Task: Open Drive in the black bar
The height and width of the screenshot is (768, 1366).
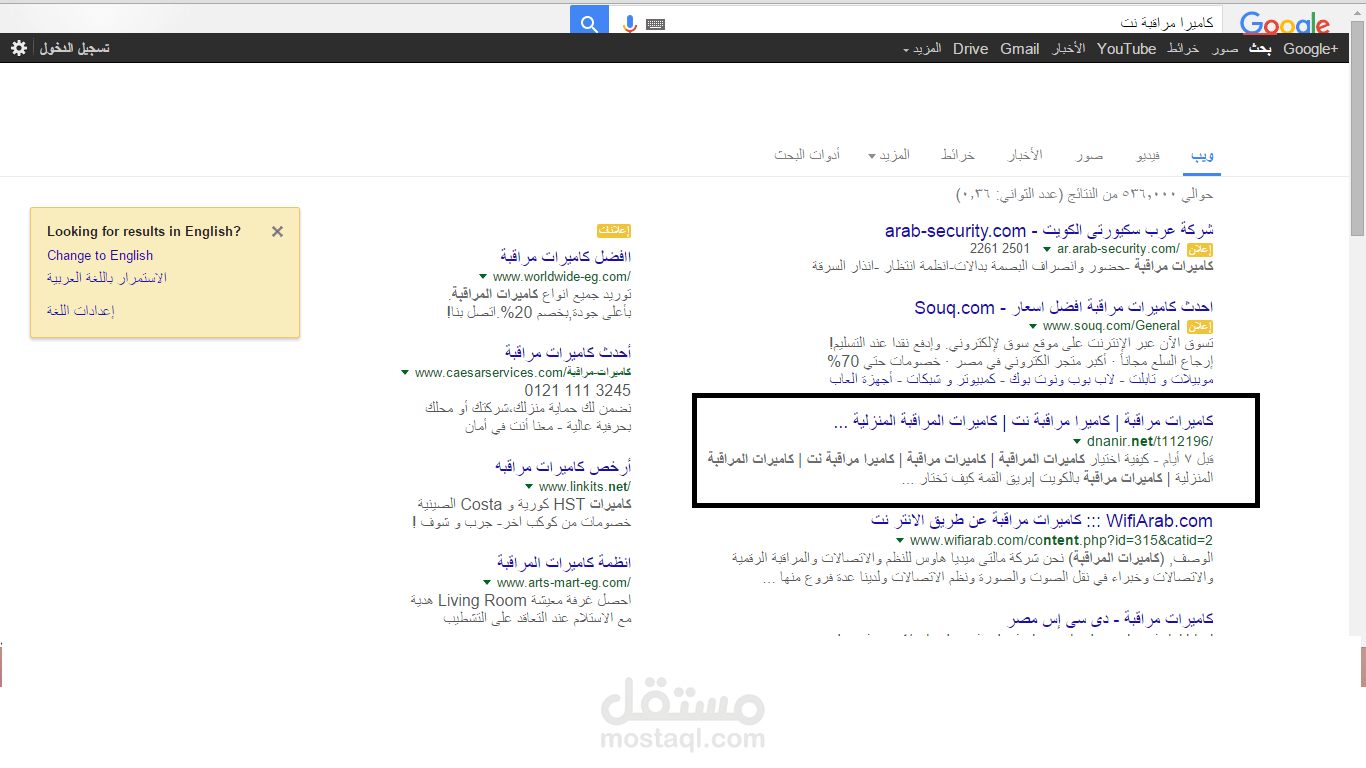Action: pos(970,49)
